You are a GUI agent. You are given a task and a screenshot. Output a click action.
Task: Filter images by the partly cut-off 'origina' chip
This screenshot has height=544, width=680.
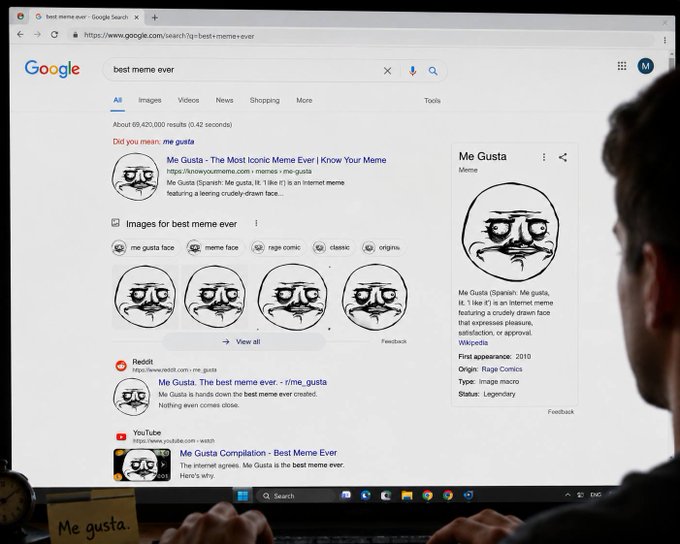tap(382, 248)
